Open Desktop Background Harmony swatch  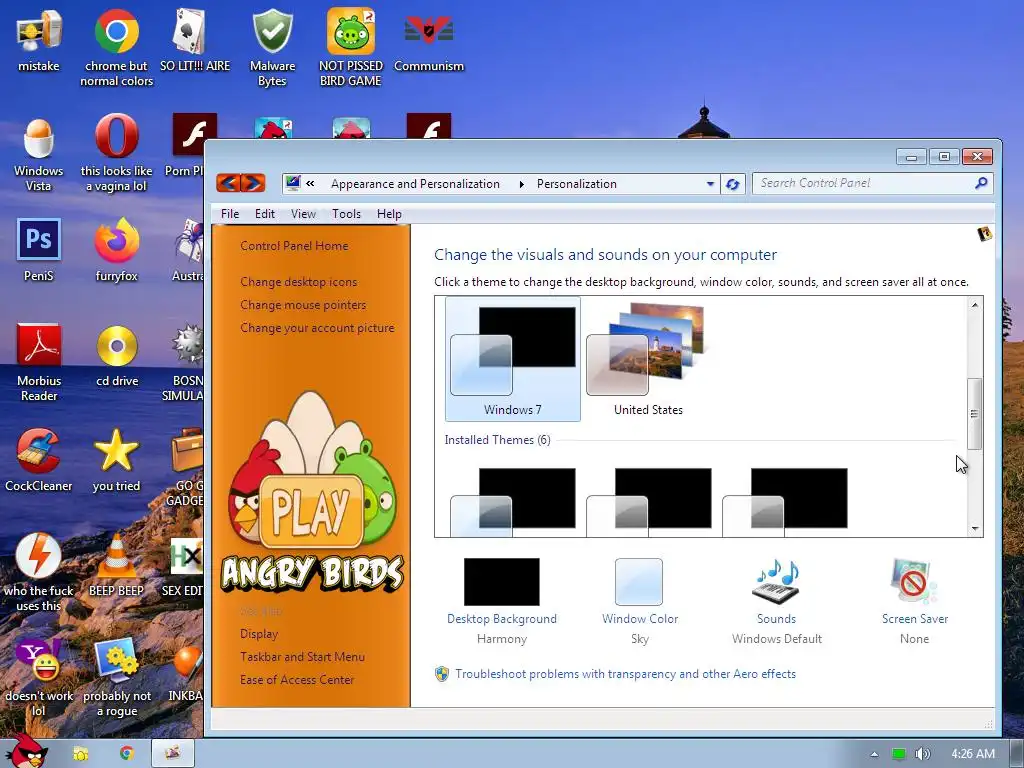pos(502,581)
